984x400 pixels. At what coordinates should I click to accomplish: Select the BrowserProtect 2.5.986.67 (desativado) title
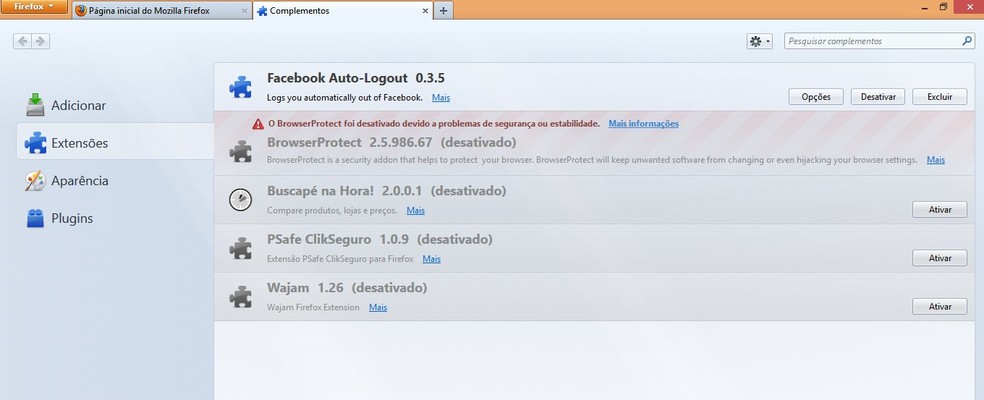coord(392,143)
